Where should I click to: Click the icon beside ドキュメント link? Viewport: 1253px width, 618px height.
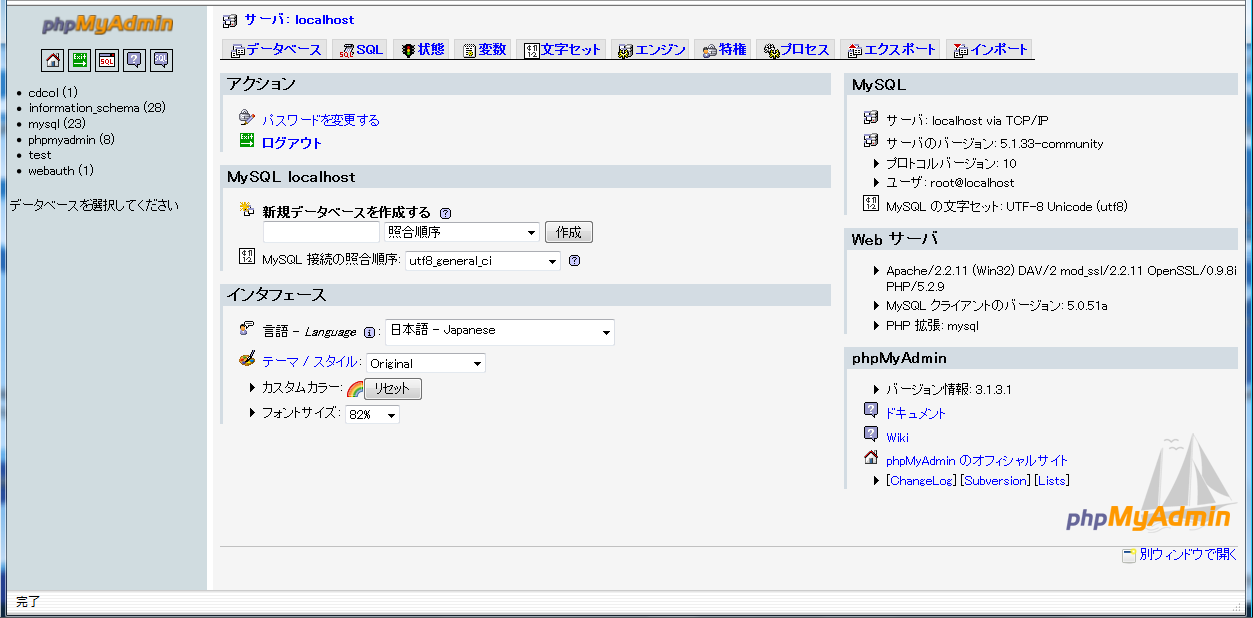tap(871, 411)
